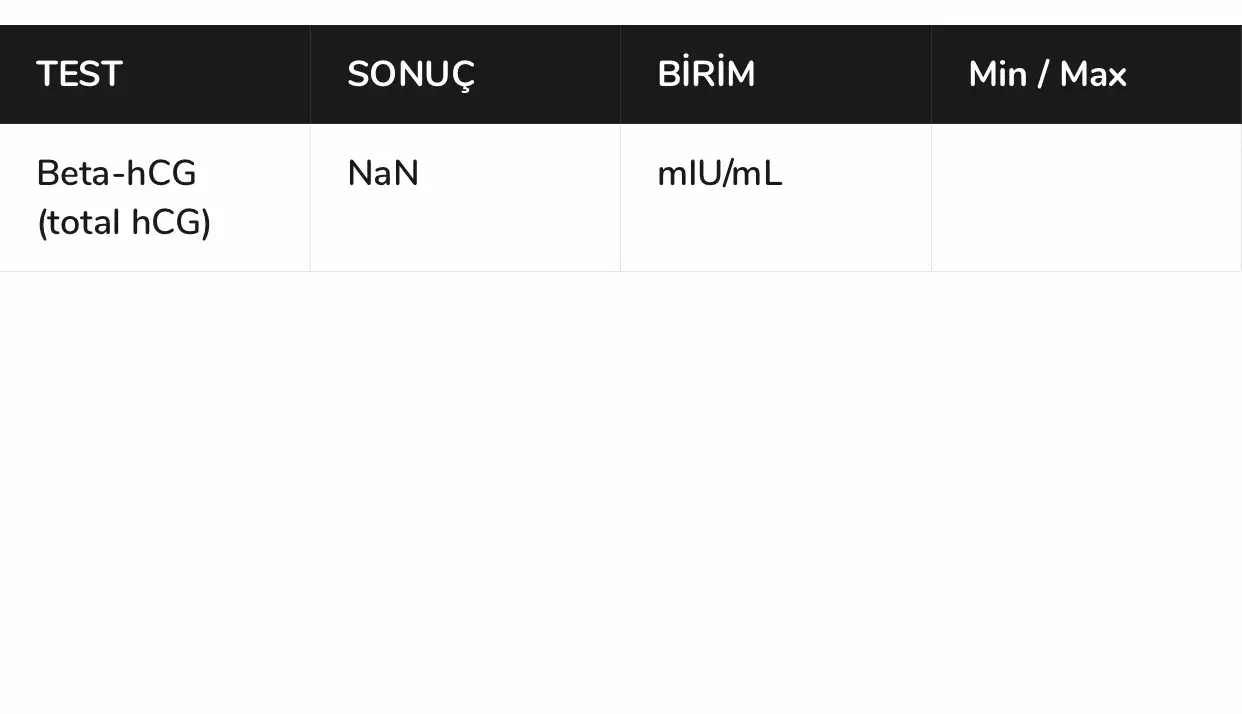Click the empty Min / Max cell
1242x714 pixels.
[x=1086, y=198]
